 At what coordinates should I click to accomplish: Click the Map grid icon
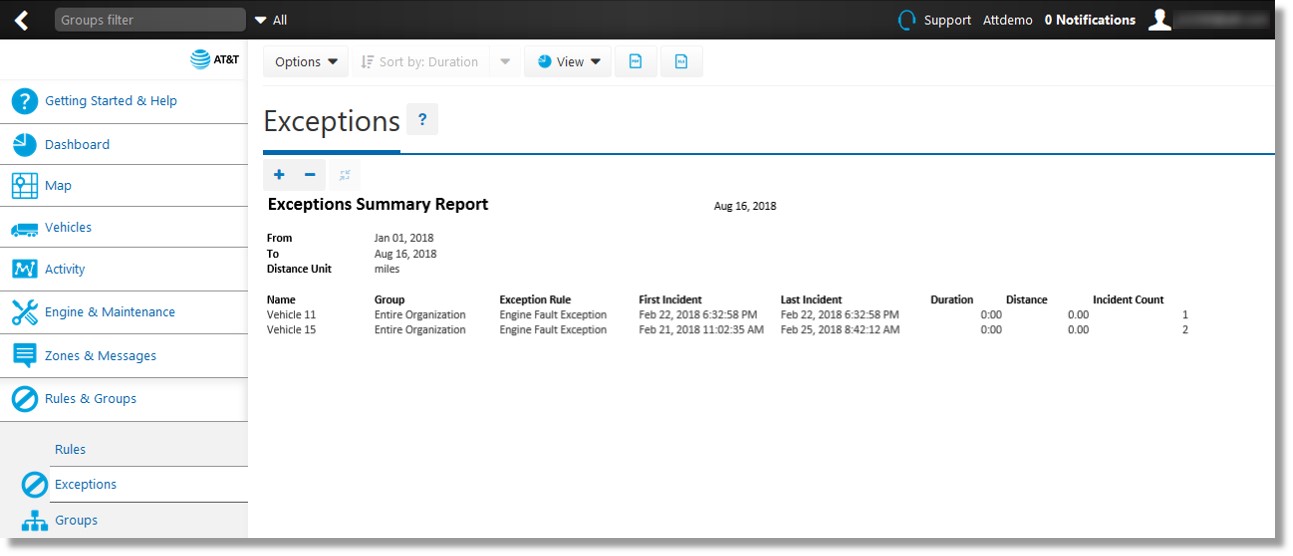click(25, 186)
